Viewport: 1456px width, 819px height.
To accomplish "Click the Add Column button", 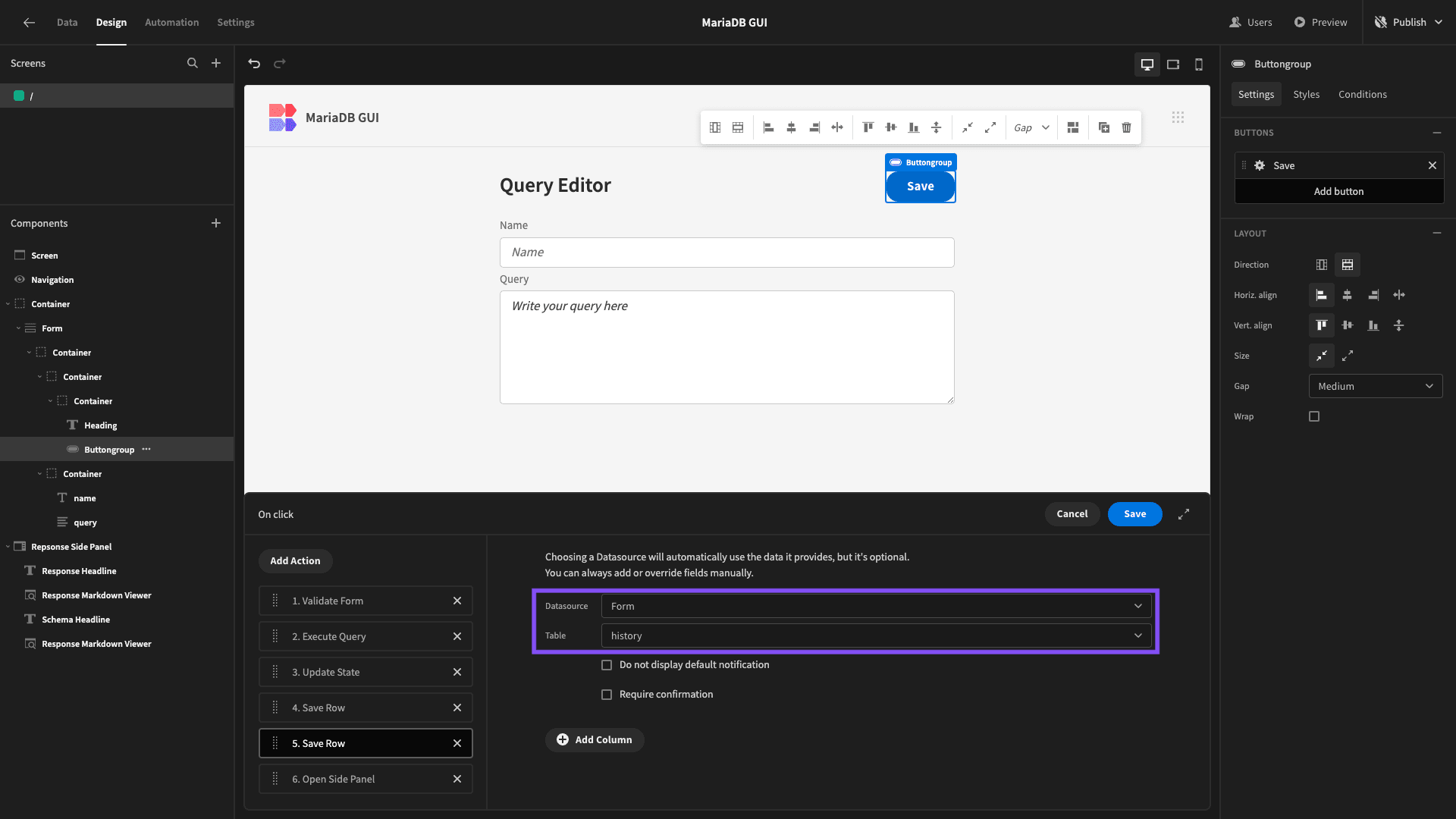I will pos(595,740).
